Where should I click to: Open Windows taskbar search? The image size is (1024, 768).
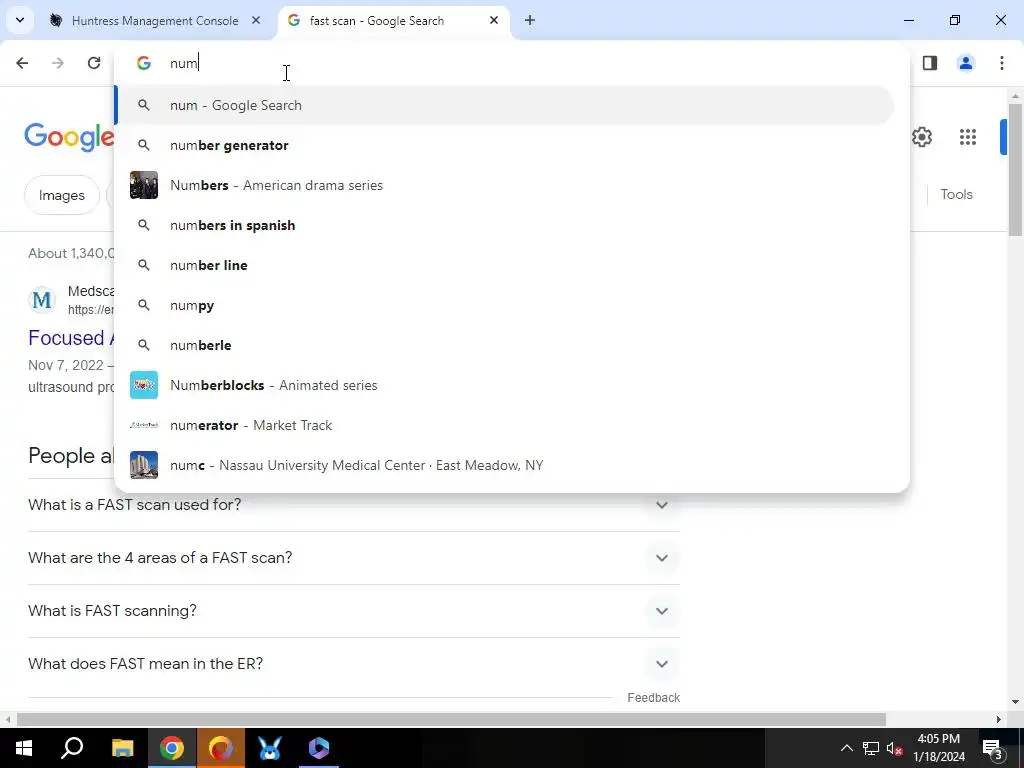(72, 748)
